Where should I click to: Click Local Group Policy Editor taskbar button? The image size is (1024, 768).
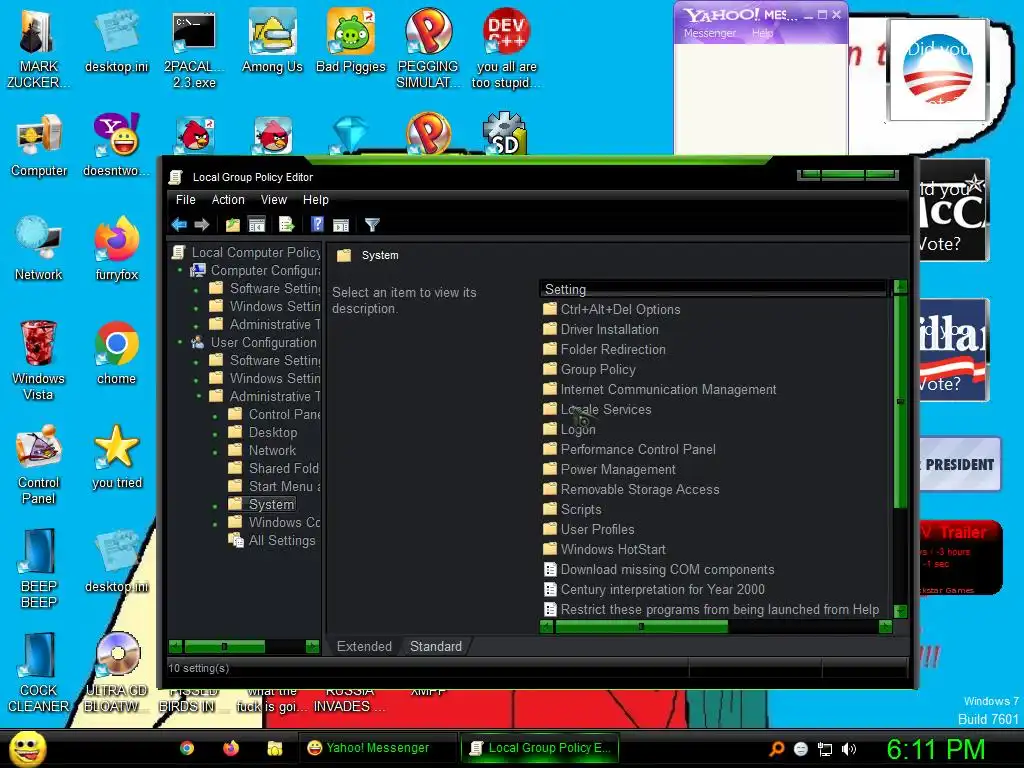[539, 748]
